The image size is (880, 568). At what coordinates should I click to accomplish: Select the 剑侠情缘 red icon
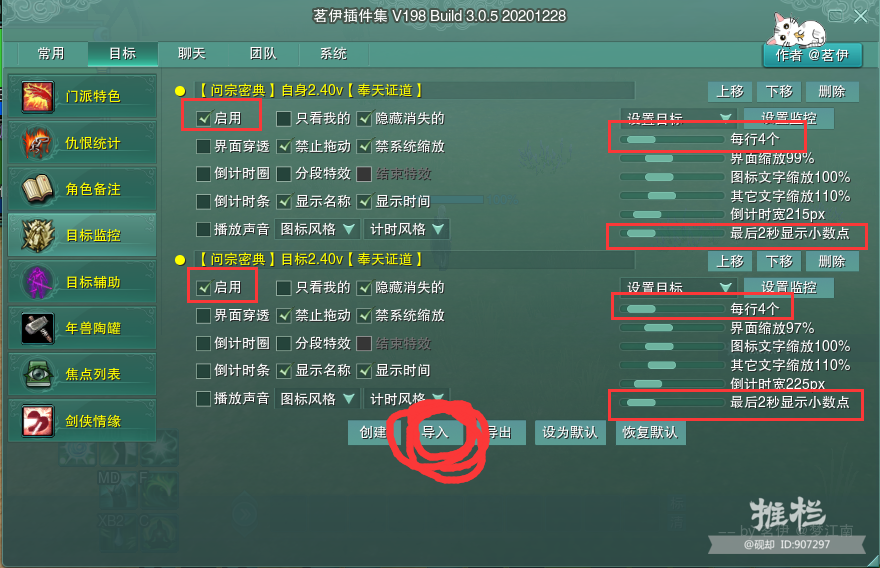tap(38, 420)
